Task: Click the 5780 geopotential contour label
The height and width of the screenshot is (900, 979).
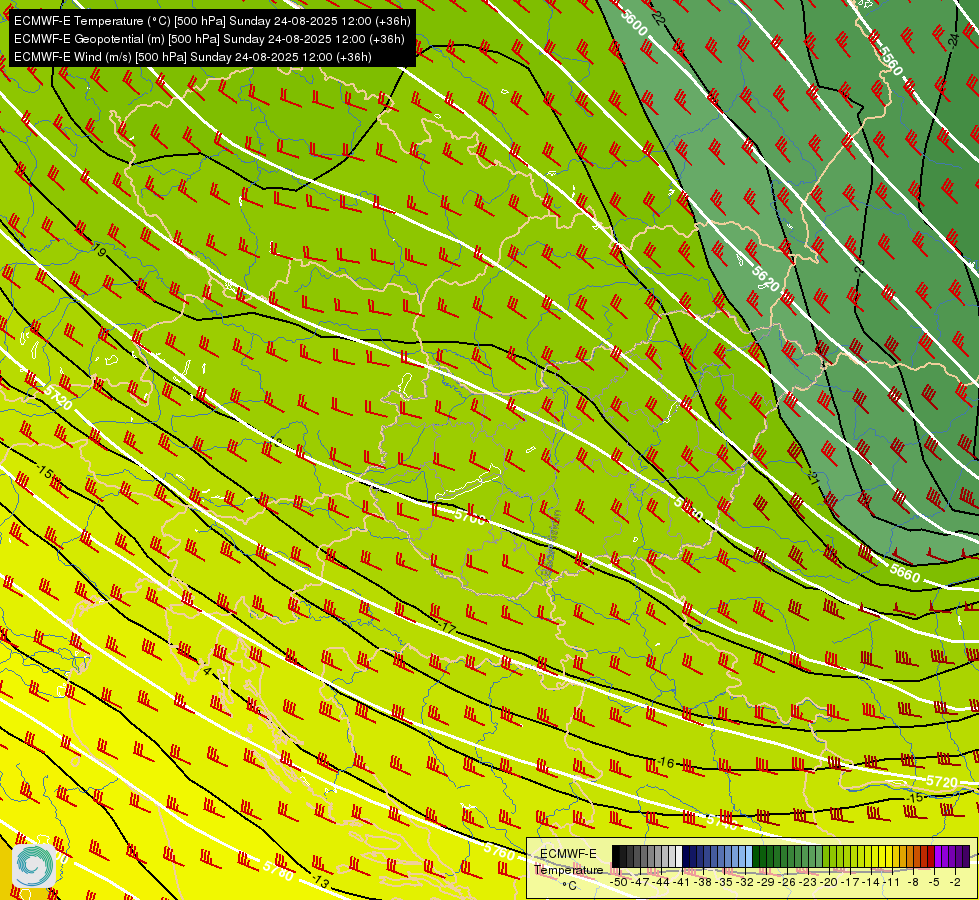Action: click(278, 871)
